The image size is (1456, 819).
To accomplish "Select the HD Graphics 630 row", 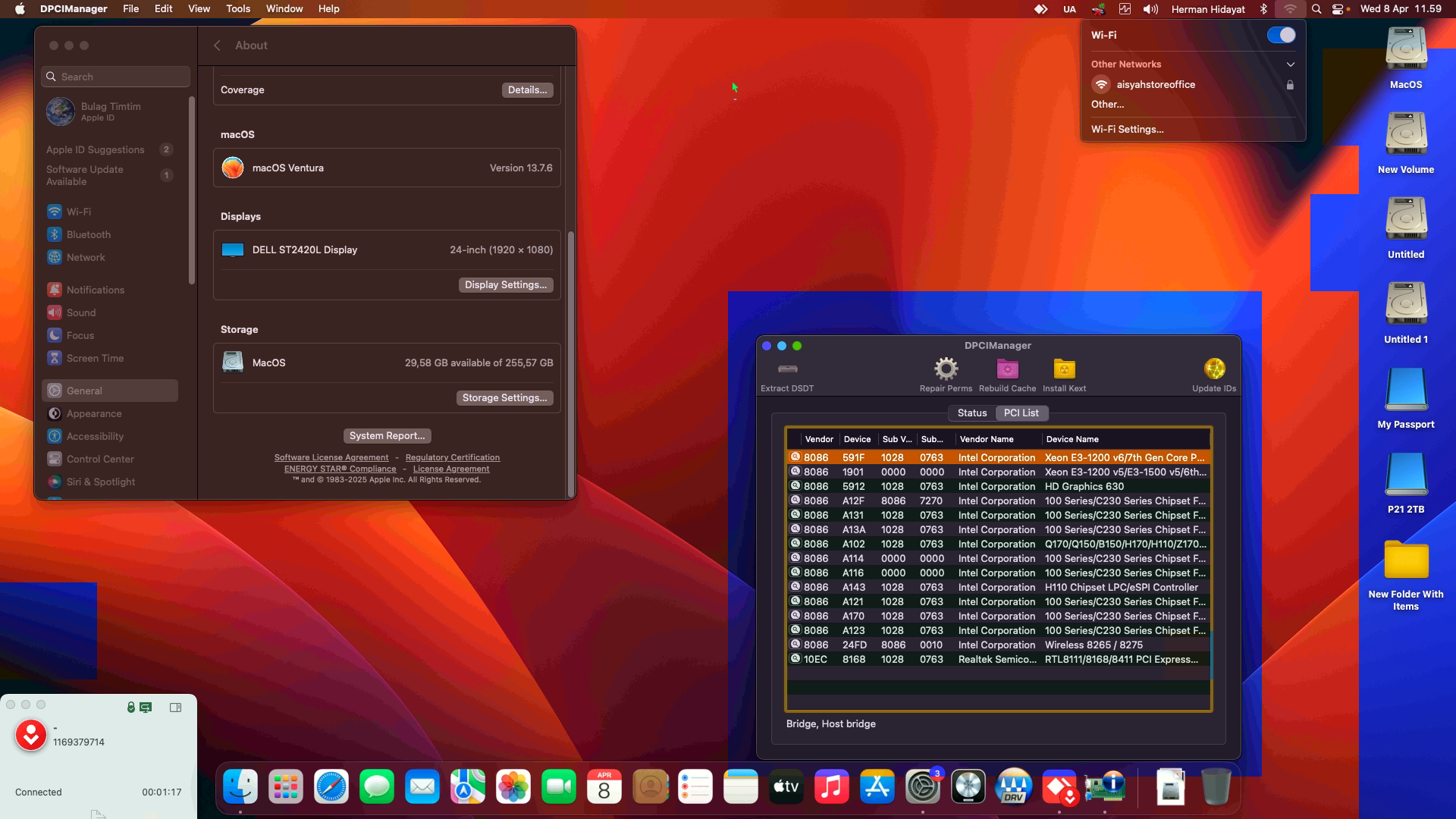I will [999, 487].
